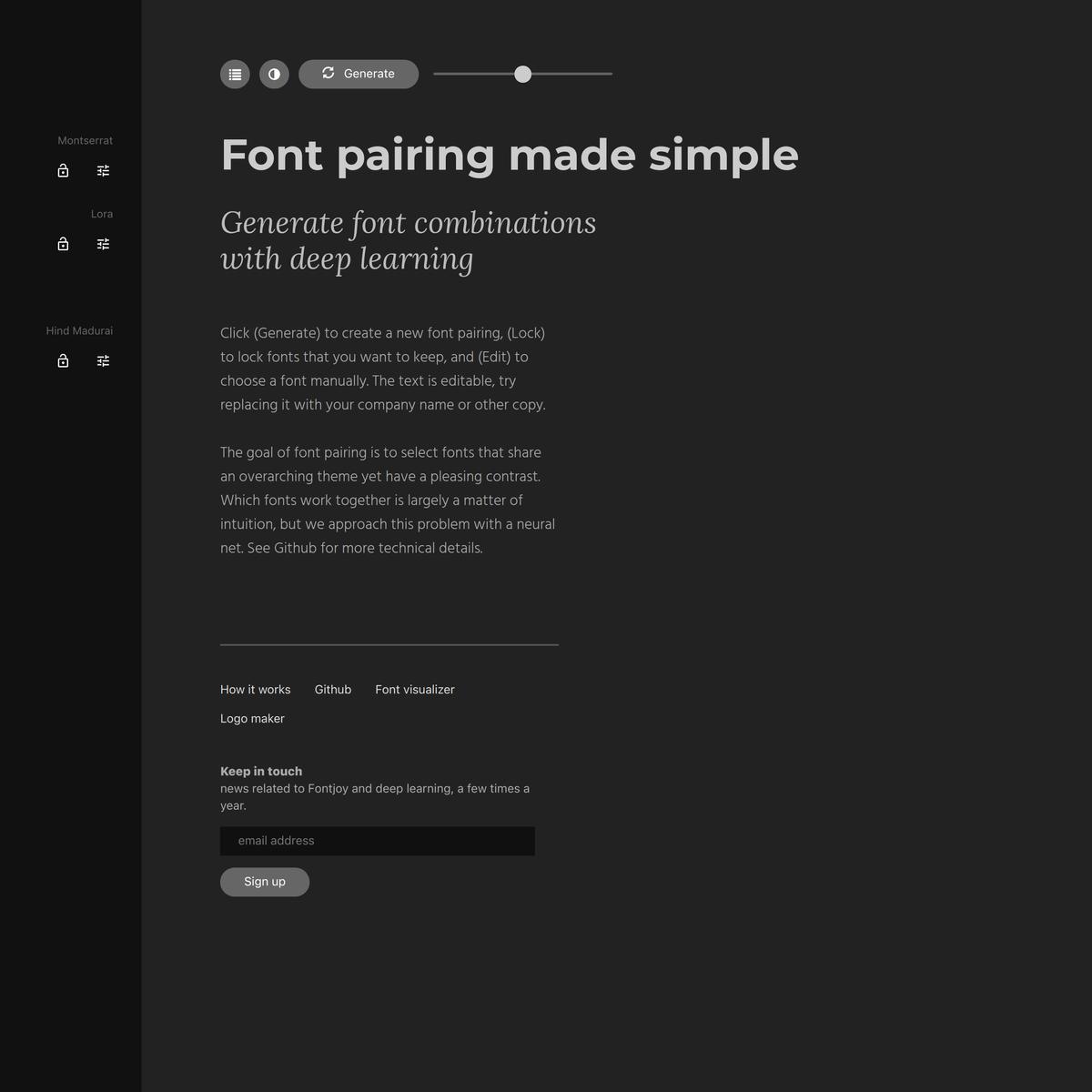This screenshot has width=1092, height=1092.
Task: Go to the Font visualizer page
Action: pos(415,690)
